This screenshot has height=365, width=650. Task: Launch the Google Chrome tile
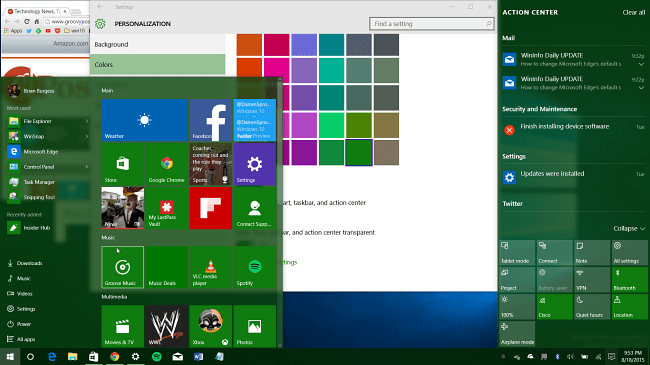tap(167, 164)
